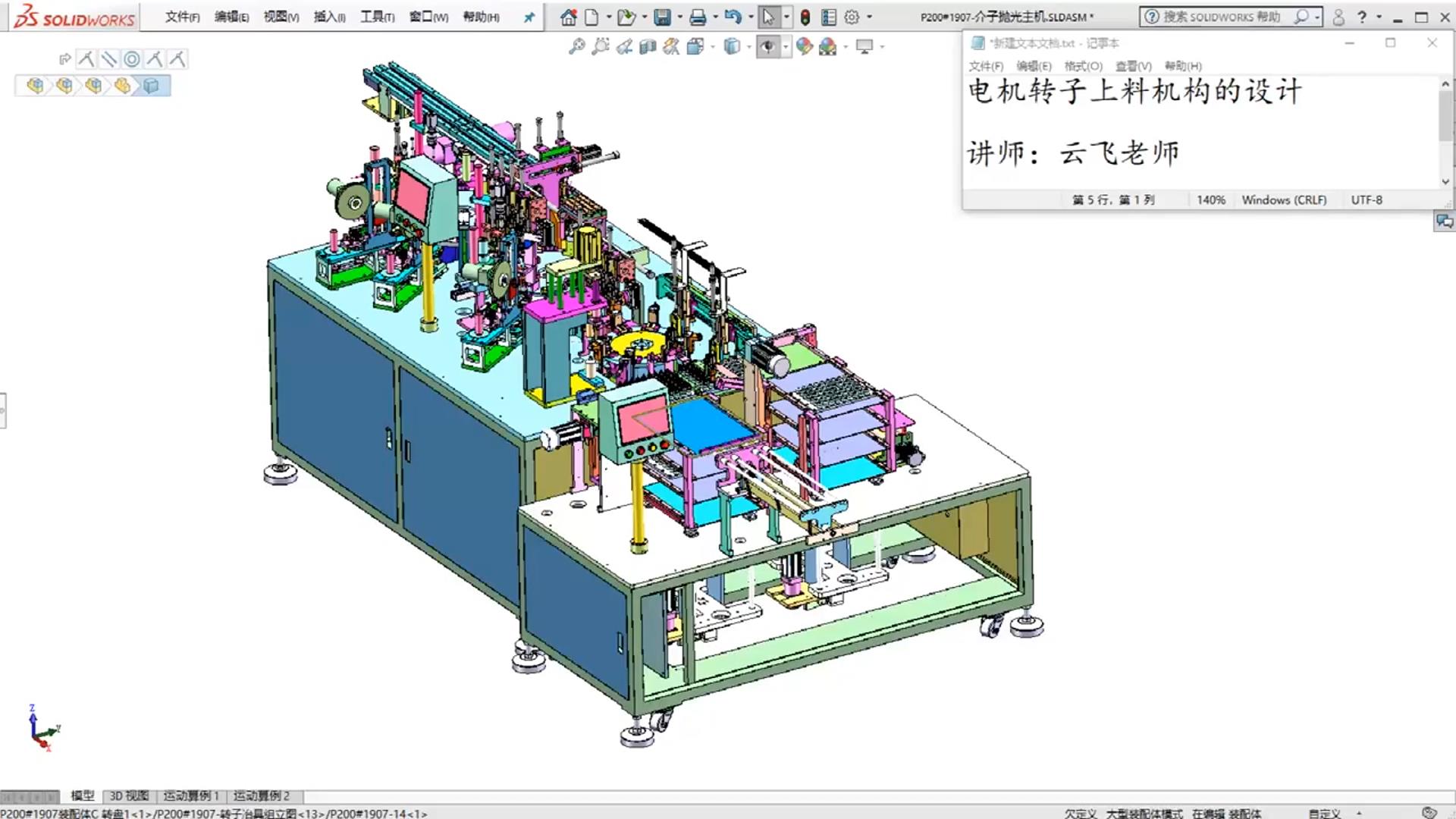This screenshot has width=1456, height=819.
Task: Open the 编辑(E) menu in SolidWorks
Action: [x=231, y=17]
